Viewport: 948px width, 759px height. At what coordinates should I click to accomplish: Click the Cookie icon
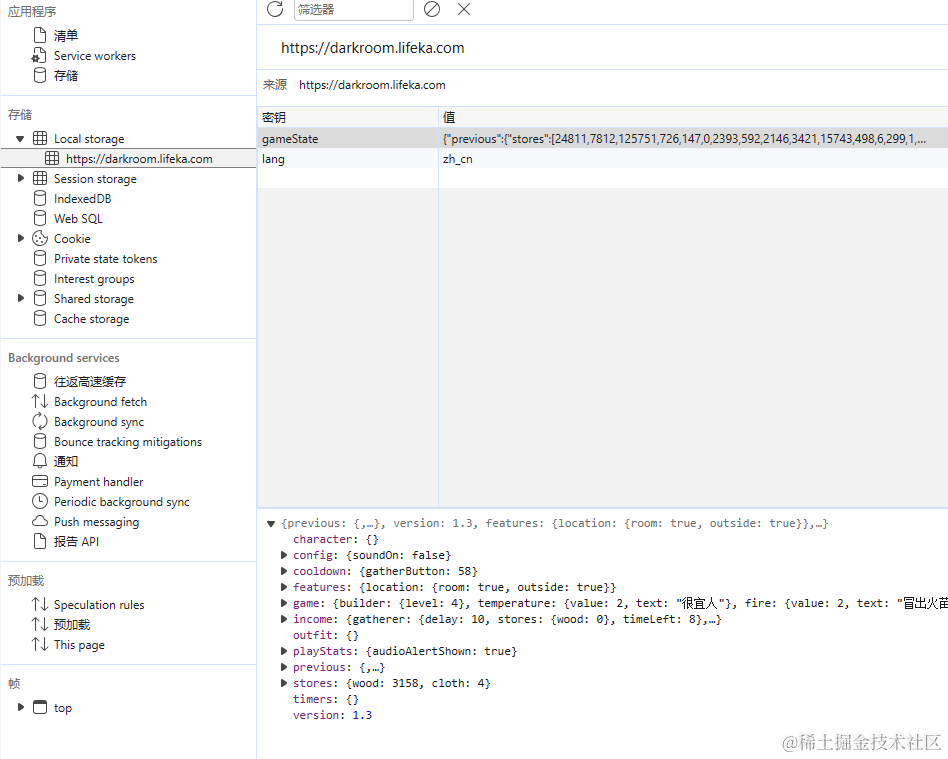[40, 238]
